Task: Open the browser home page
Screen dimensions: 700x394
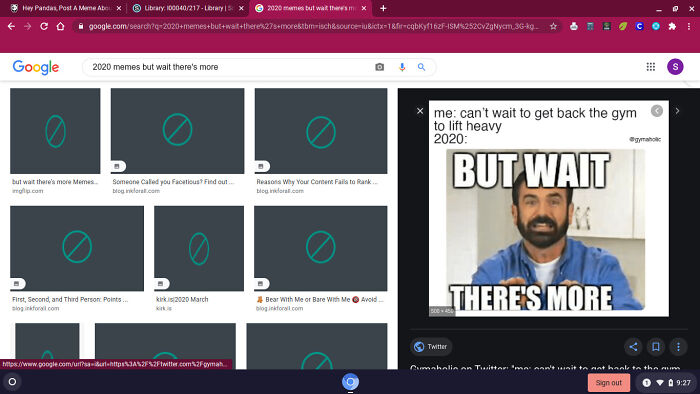Action: tap(60, 26)
